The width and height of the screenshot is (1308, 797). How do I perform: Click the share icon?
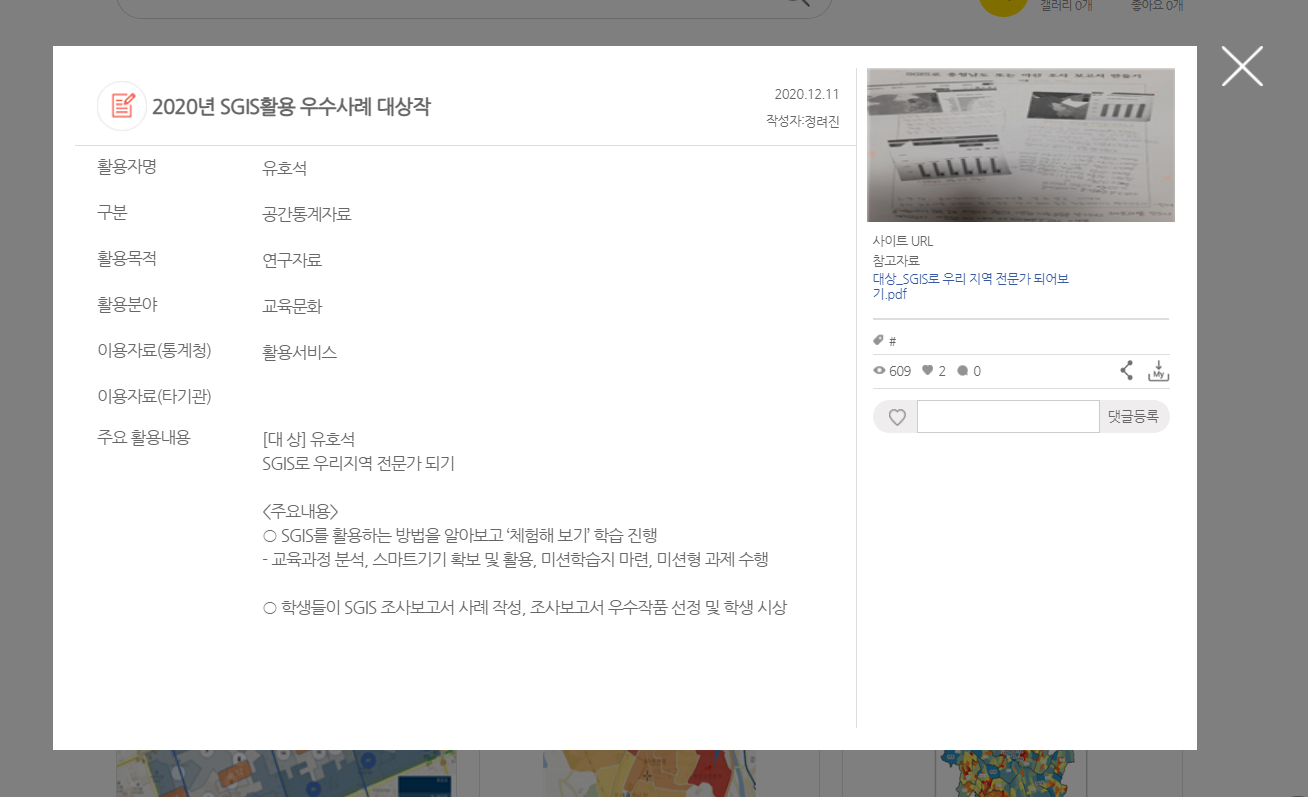pyautogui.click(x=1127, y=371)
